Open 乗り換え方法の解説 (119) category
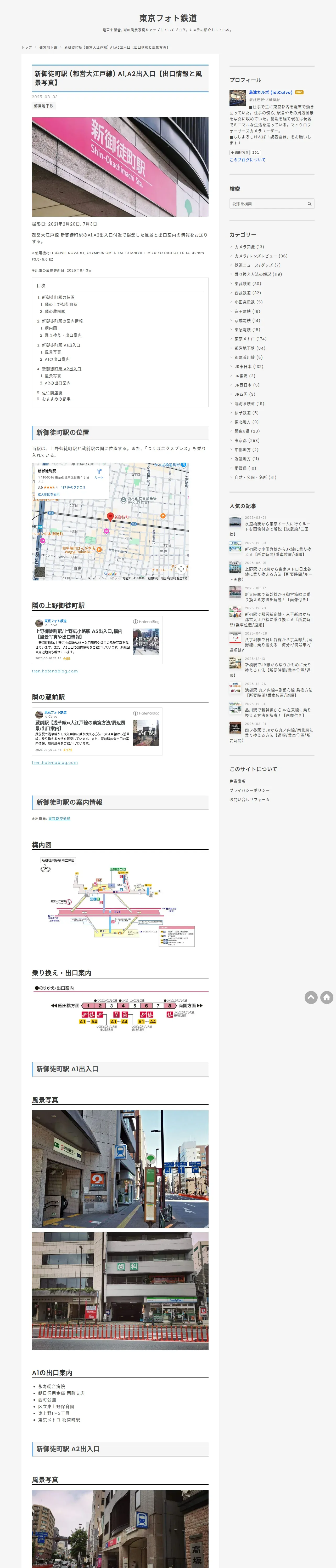 point(259,274)
